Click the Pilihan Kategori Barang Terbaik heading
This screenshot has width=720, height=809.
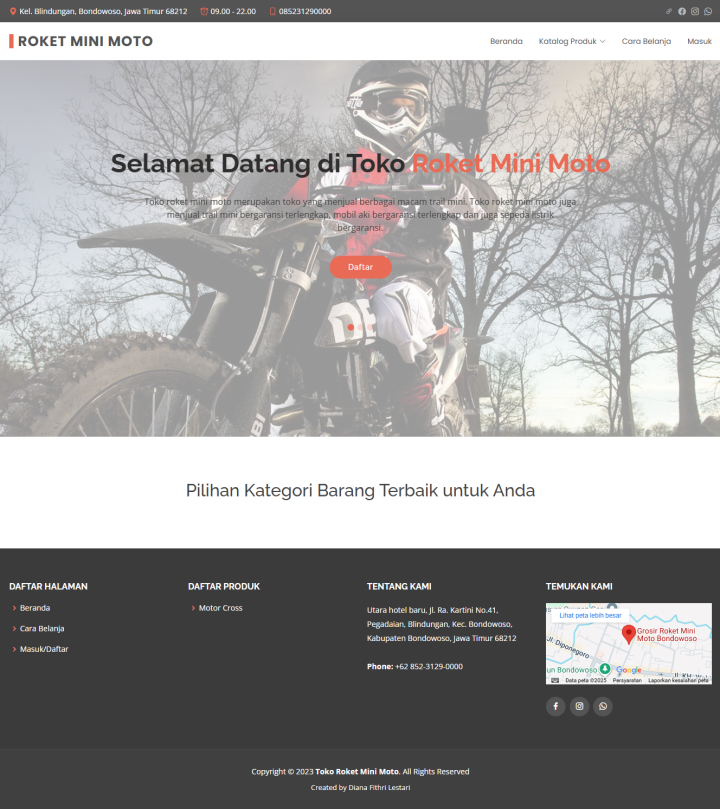click(x=361, y=490)
